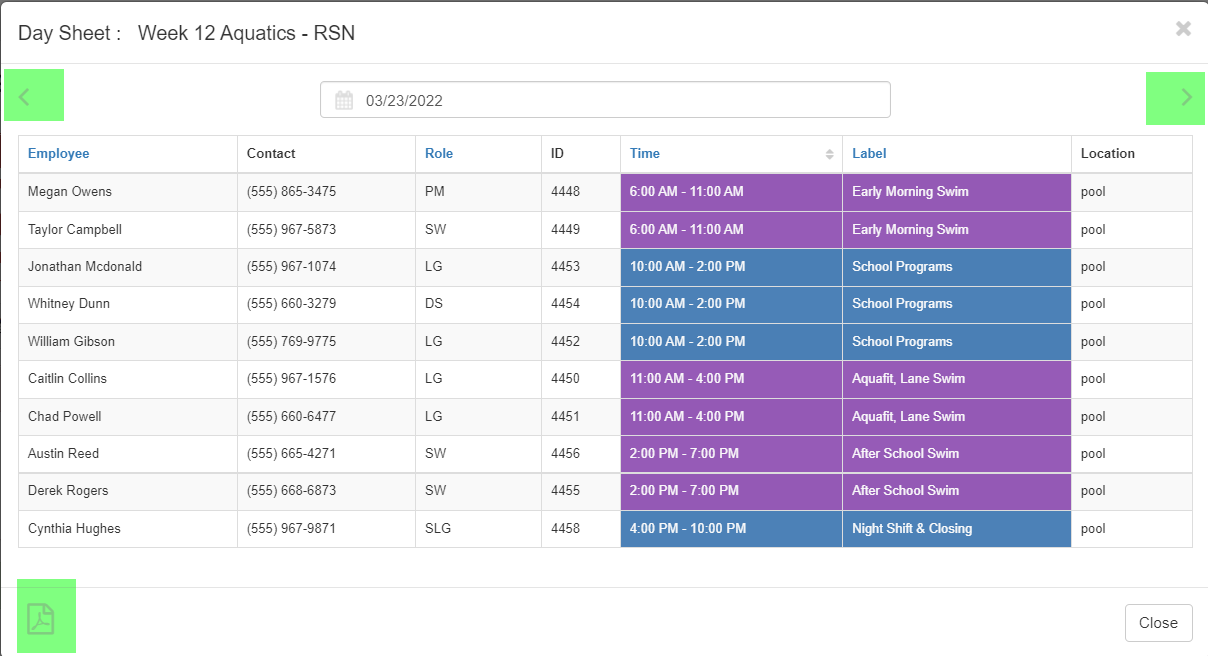Select employee Taylor Campbell

[75, 229]
